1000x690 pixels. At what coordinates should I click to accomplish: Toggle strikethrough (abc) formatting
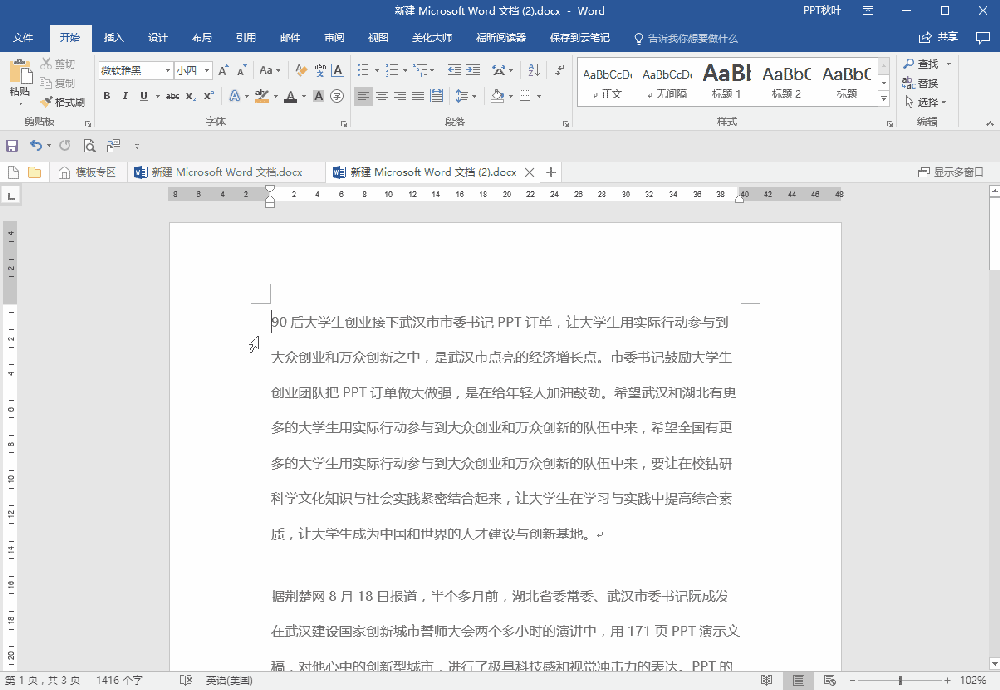(172, 96)
